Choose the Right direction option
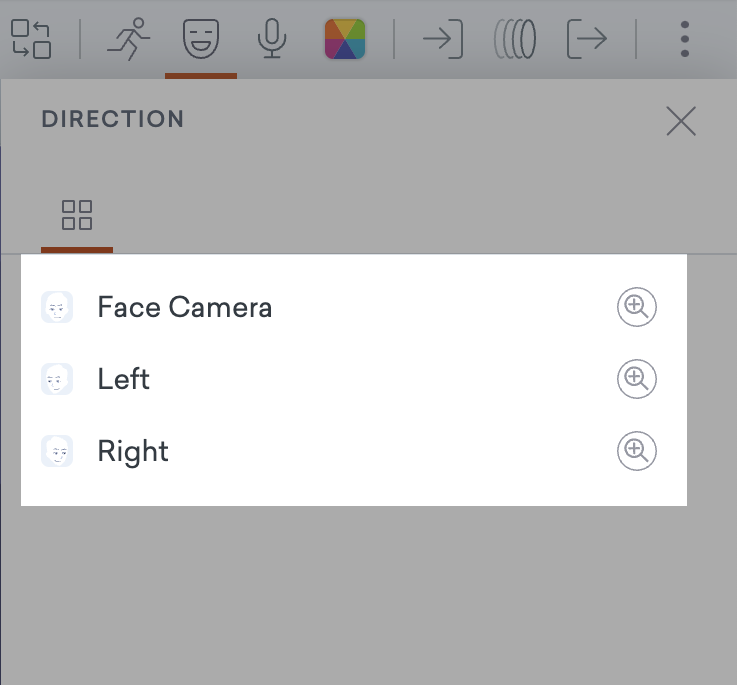This screenshot has height=685, width=737. point(354,451)
